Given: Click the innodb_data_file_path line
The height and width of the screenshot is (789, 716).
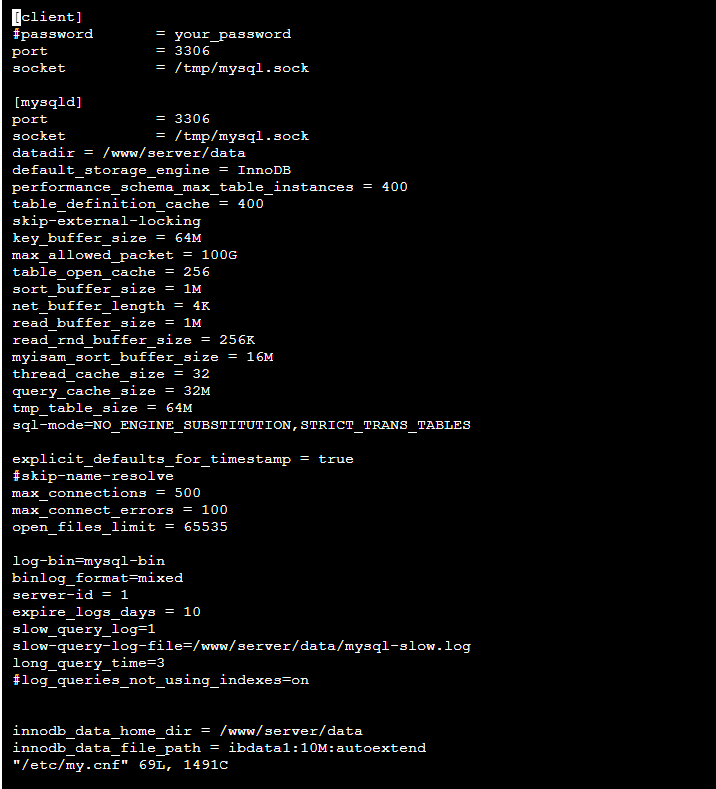Looking at the screenshot, I should pos(219,748).
